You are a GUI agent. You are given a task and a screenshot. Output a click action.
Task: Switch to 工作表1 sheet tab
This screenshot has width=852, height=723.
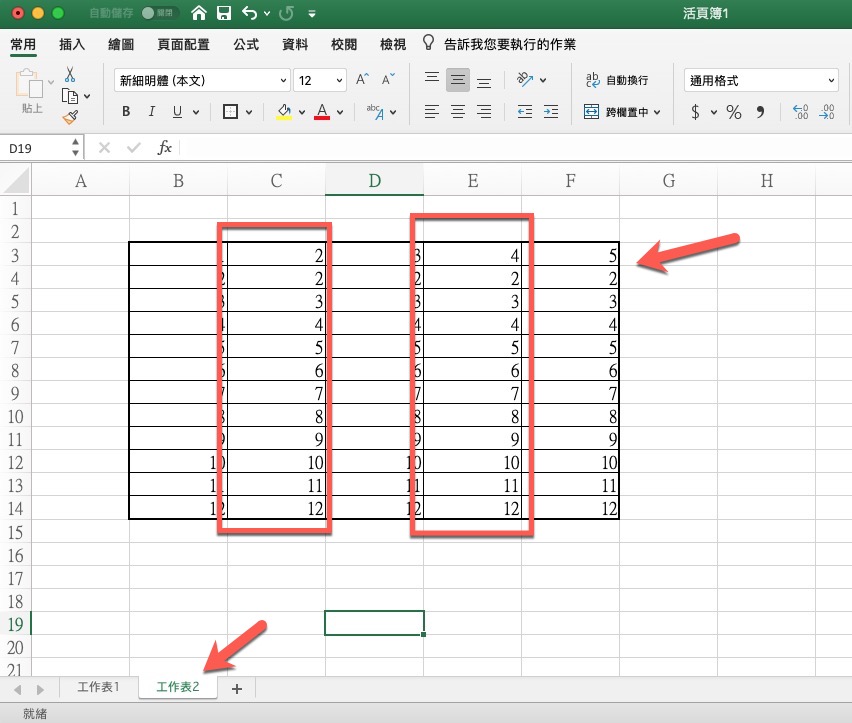[x=98, y=687]
